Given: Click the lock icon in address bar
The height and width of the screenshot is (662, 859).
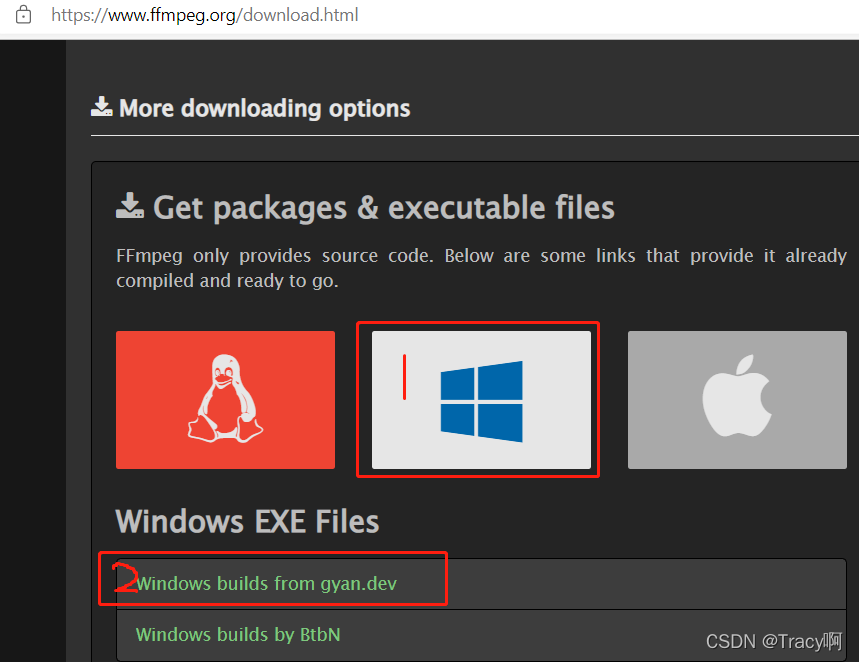Looking at the screenshot, I should (24, 15).
